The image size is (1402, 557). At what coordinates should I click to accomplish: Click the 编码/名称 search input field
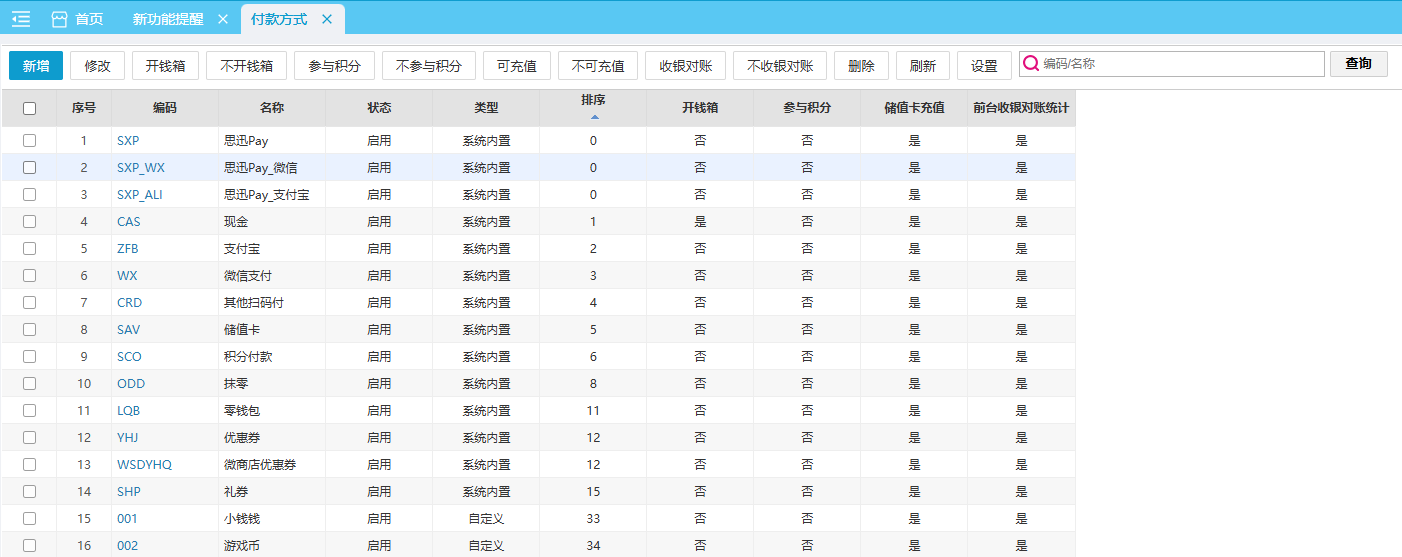[1180, 64]
